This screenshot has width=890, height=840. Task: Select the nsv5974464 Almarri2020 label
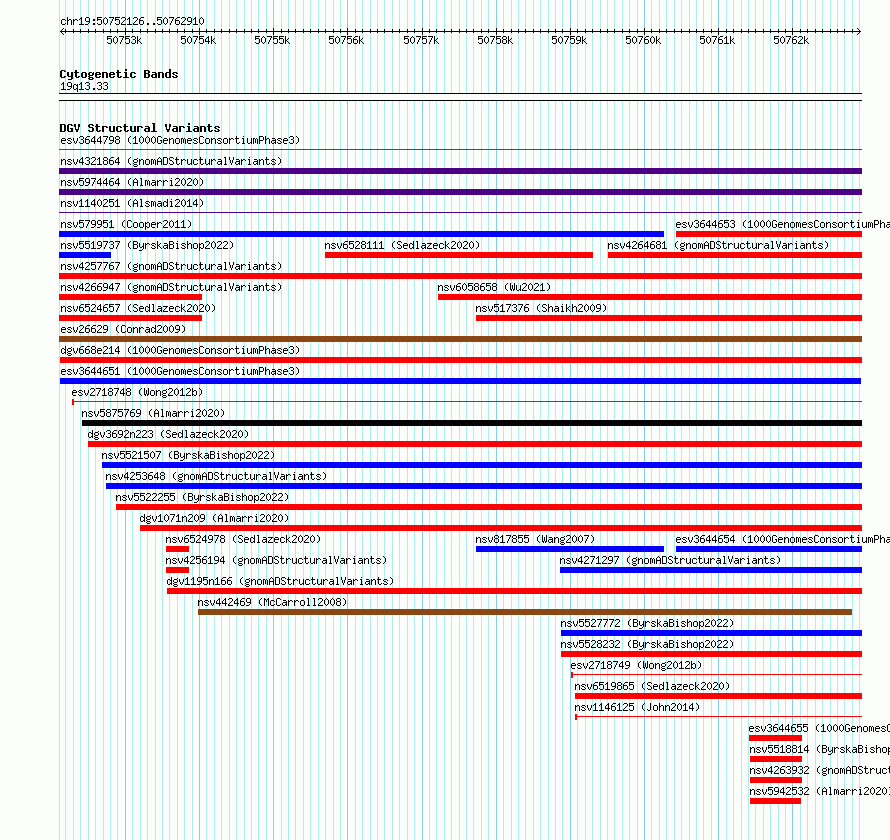pos(132,182)
